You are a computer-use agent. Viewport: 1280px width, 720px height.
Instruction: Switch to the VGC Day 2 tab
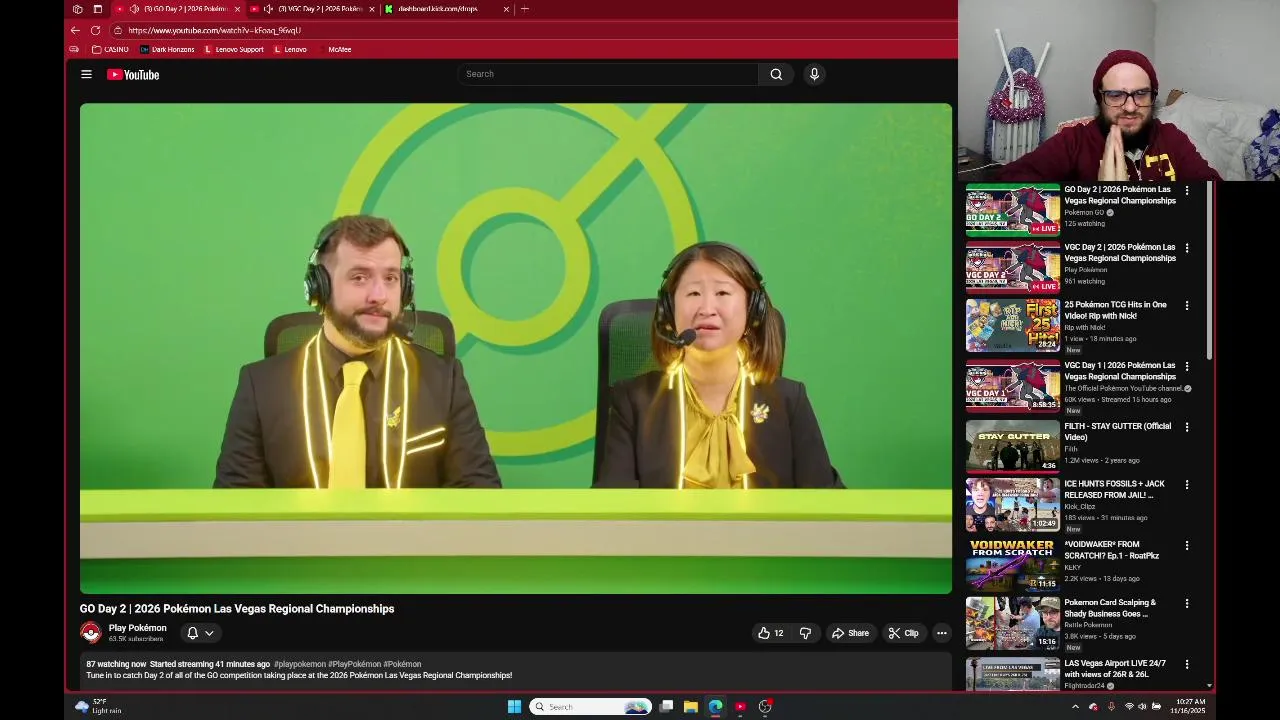click(x=314, y=9)
